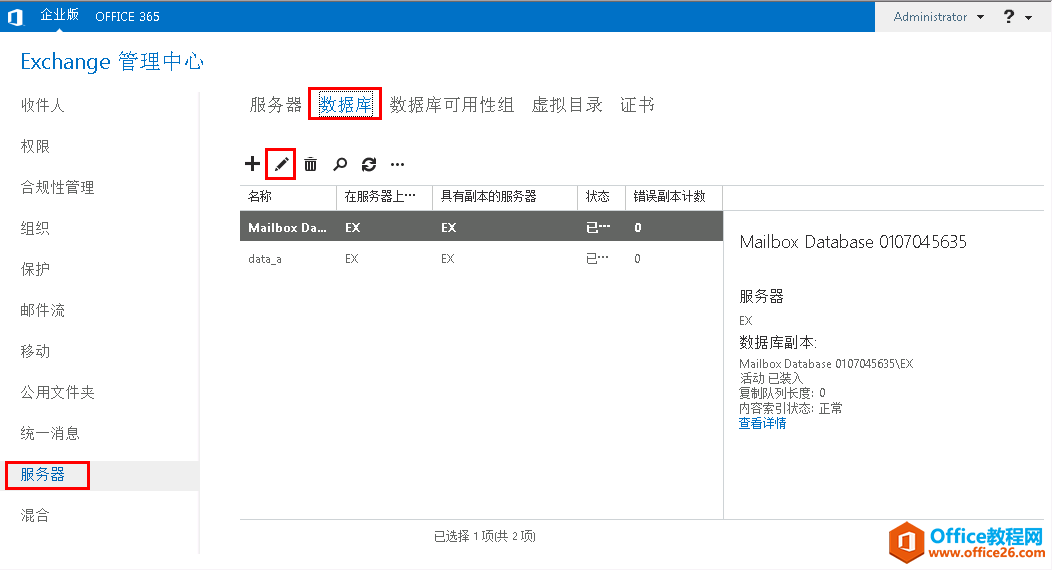Open 移动 in left navigation
1052x570 pixels.
click(x=35, y=351)
